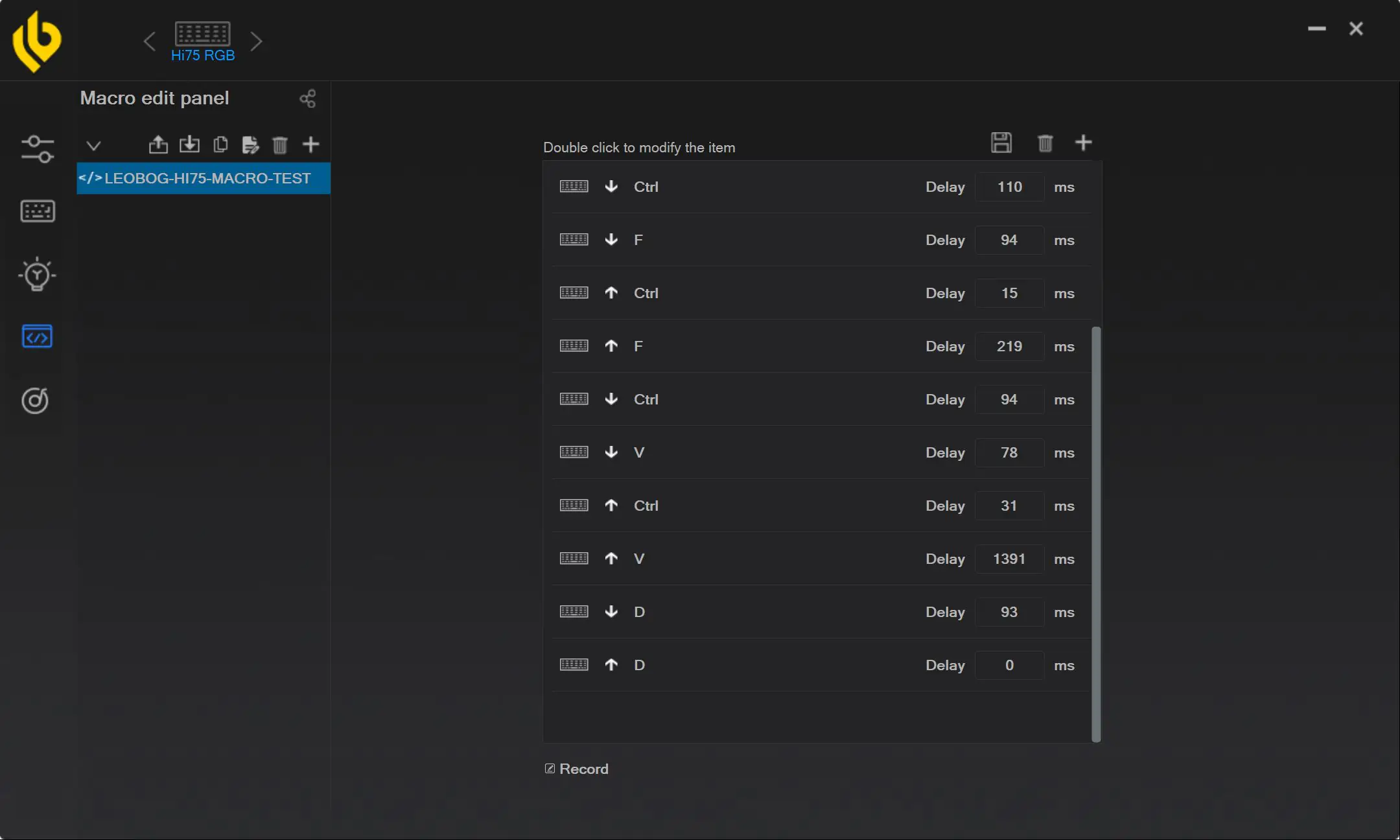Screen dimensions: 1400x840
Task: Click the copy macro icon
Action: [x=220, y=145]
